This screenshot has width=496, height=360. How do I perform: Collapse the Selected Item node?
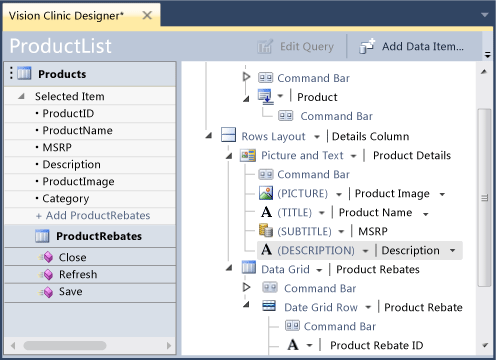pyautogui.click(x=21, y=97)
